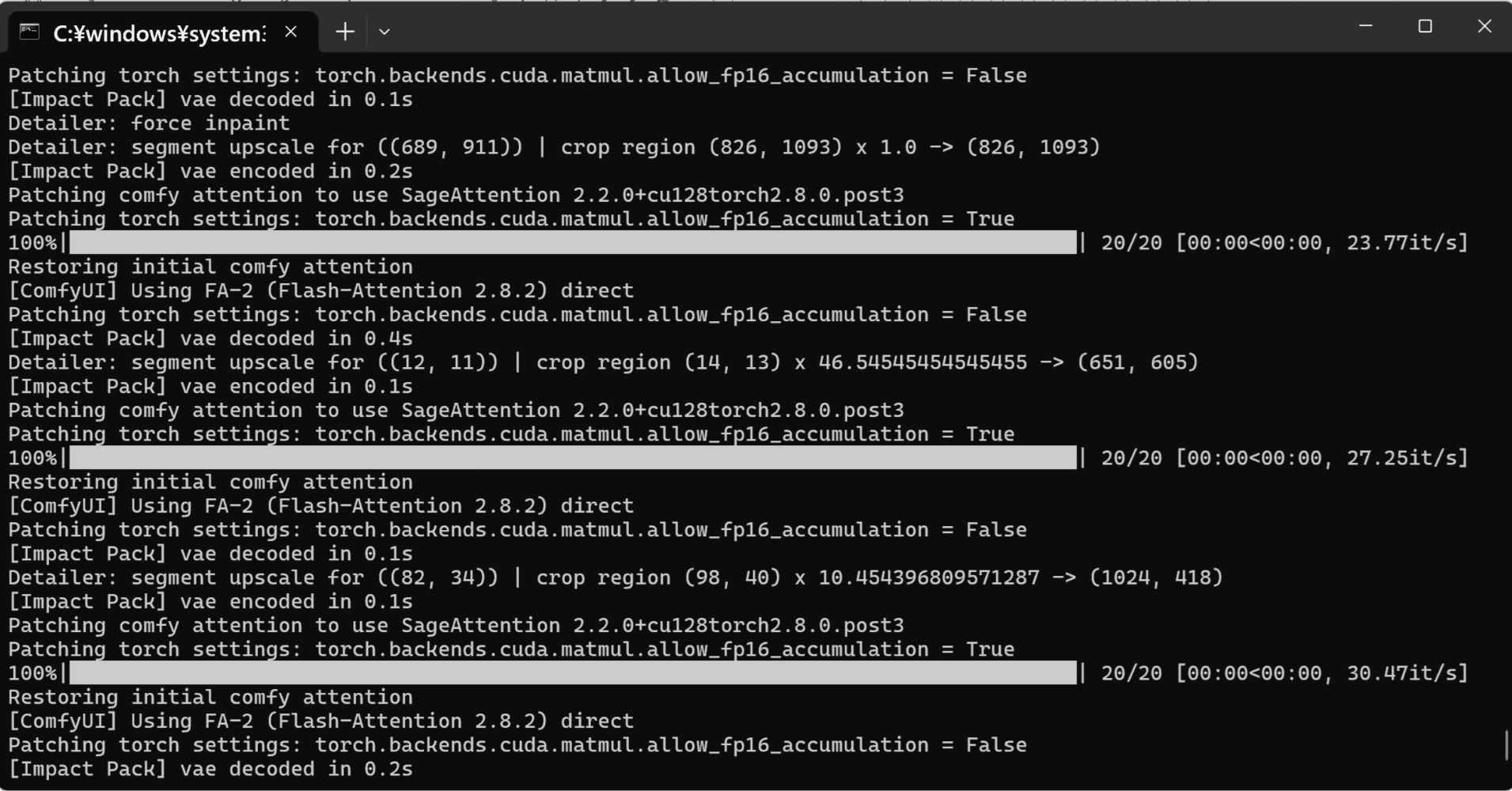Viewport: 1512px width, 791px height.
Task: Maximize the terminal window
Action: [x=1425, y=26]
